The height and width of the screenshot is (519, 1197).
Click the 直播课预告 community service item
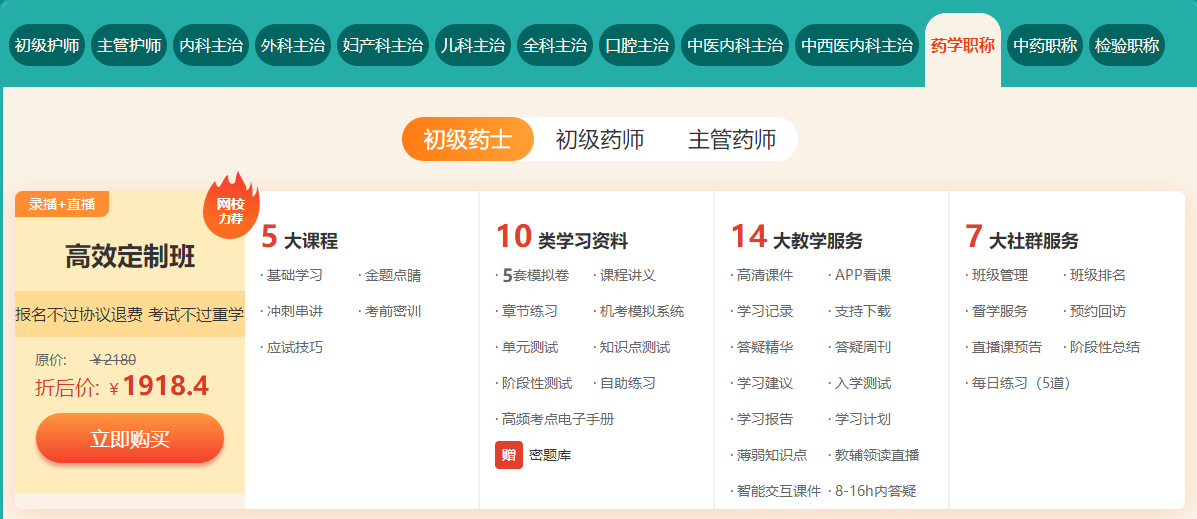point(1006,347)
